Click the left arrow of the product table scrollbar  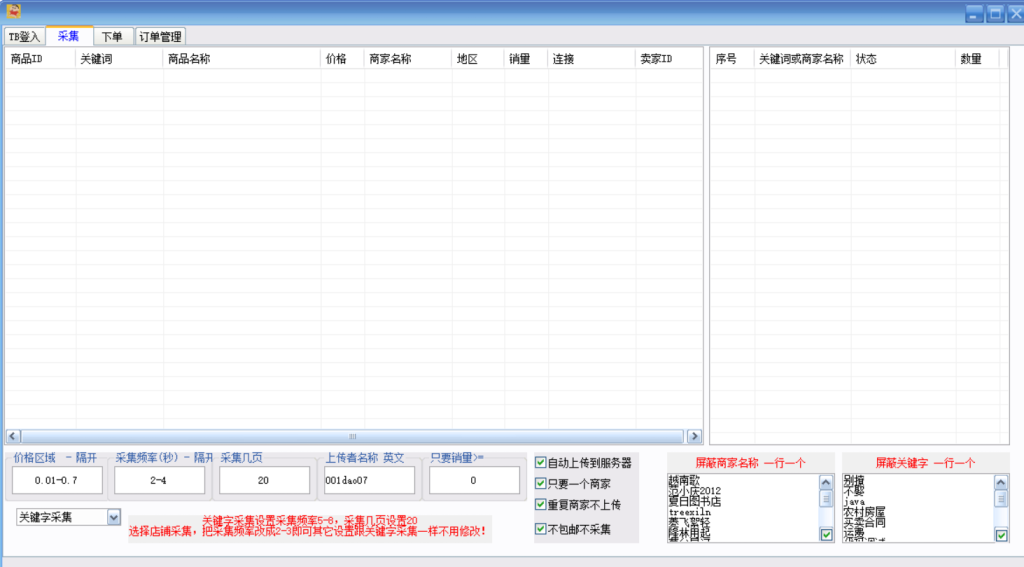point(13,437)
